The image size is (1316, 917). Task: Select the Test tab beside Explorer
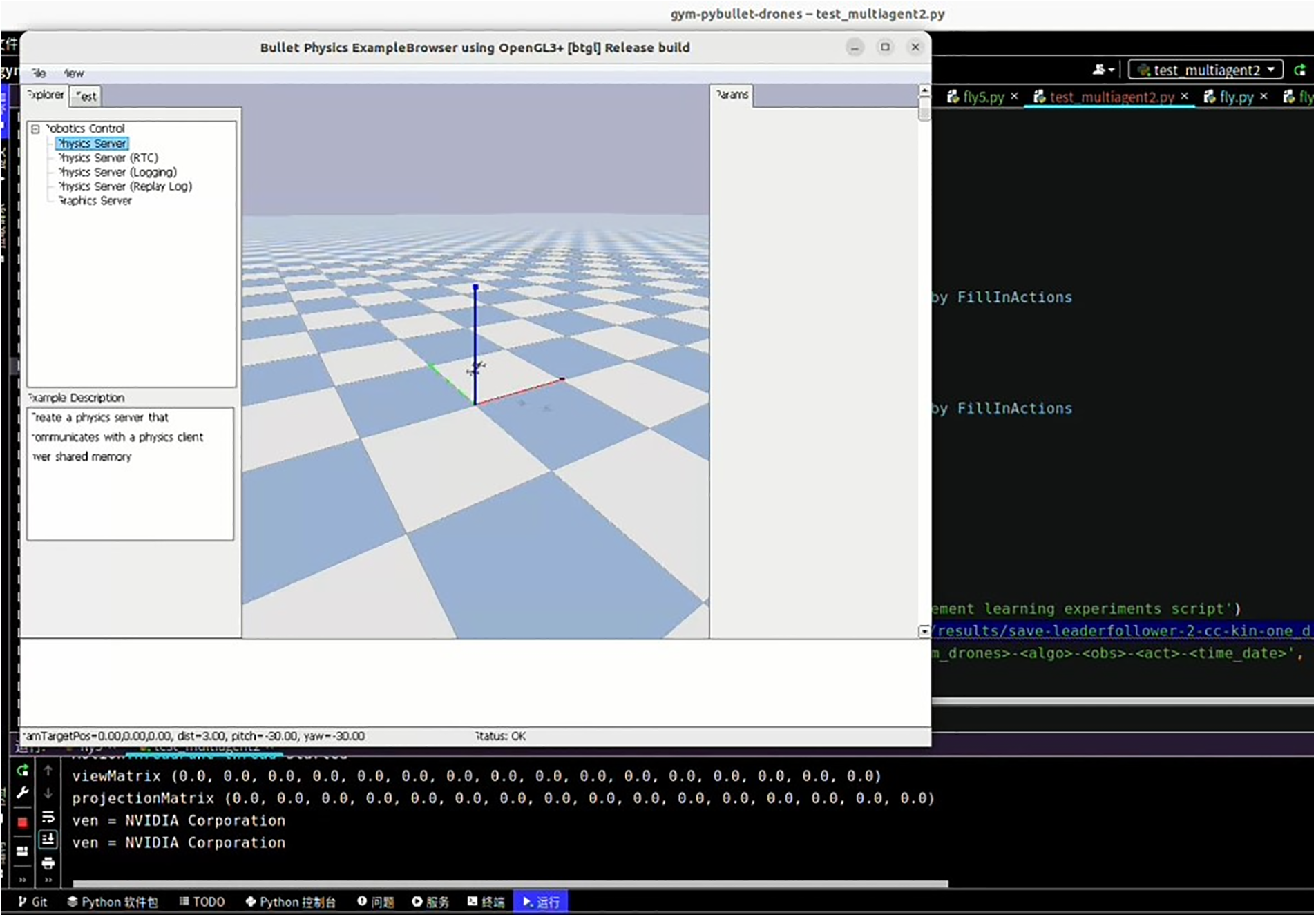pos(86,96)
